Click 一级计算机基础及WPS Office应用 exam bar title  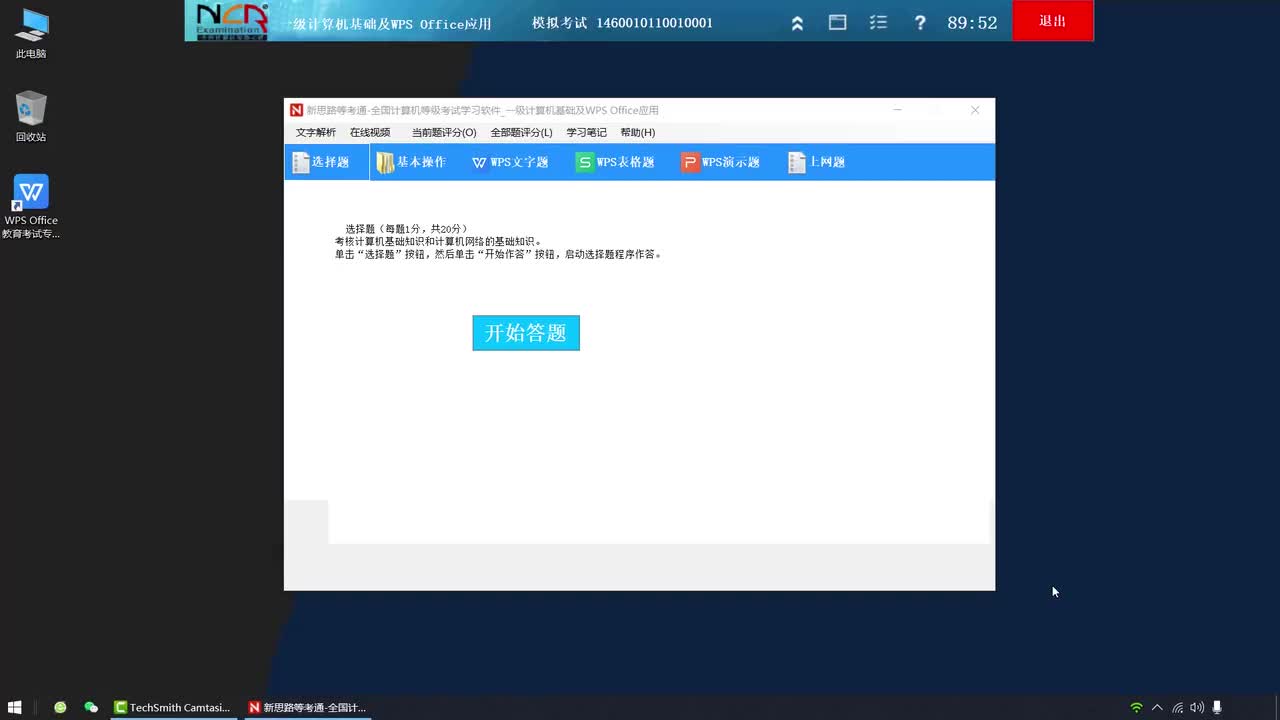(387, 24)
